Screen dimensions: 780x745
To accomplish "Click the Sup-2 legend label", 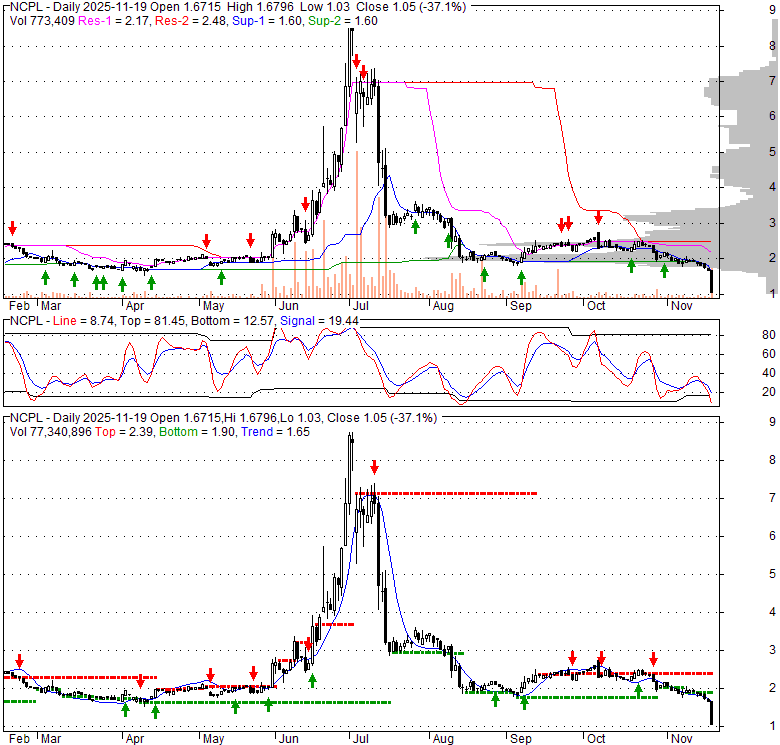I will pyautogui.click(x=324, y=21).
